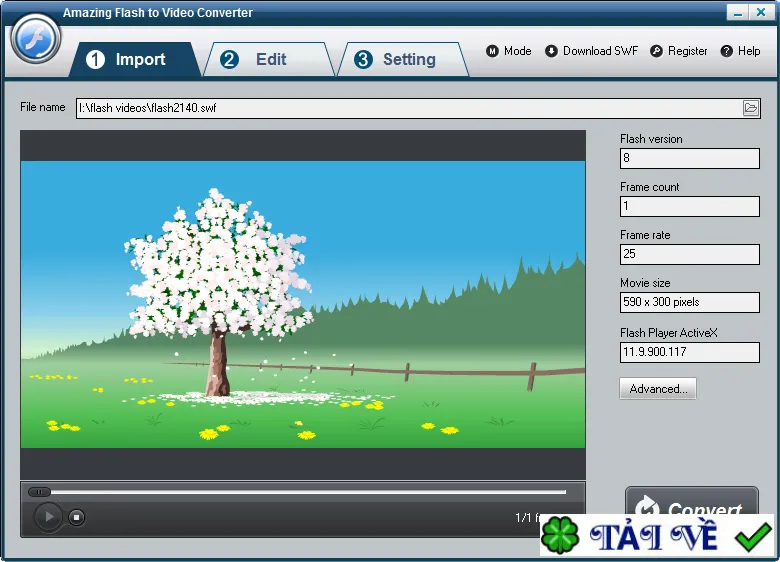Open the Register option

point(679,51)
